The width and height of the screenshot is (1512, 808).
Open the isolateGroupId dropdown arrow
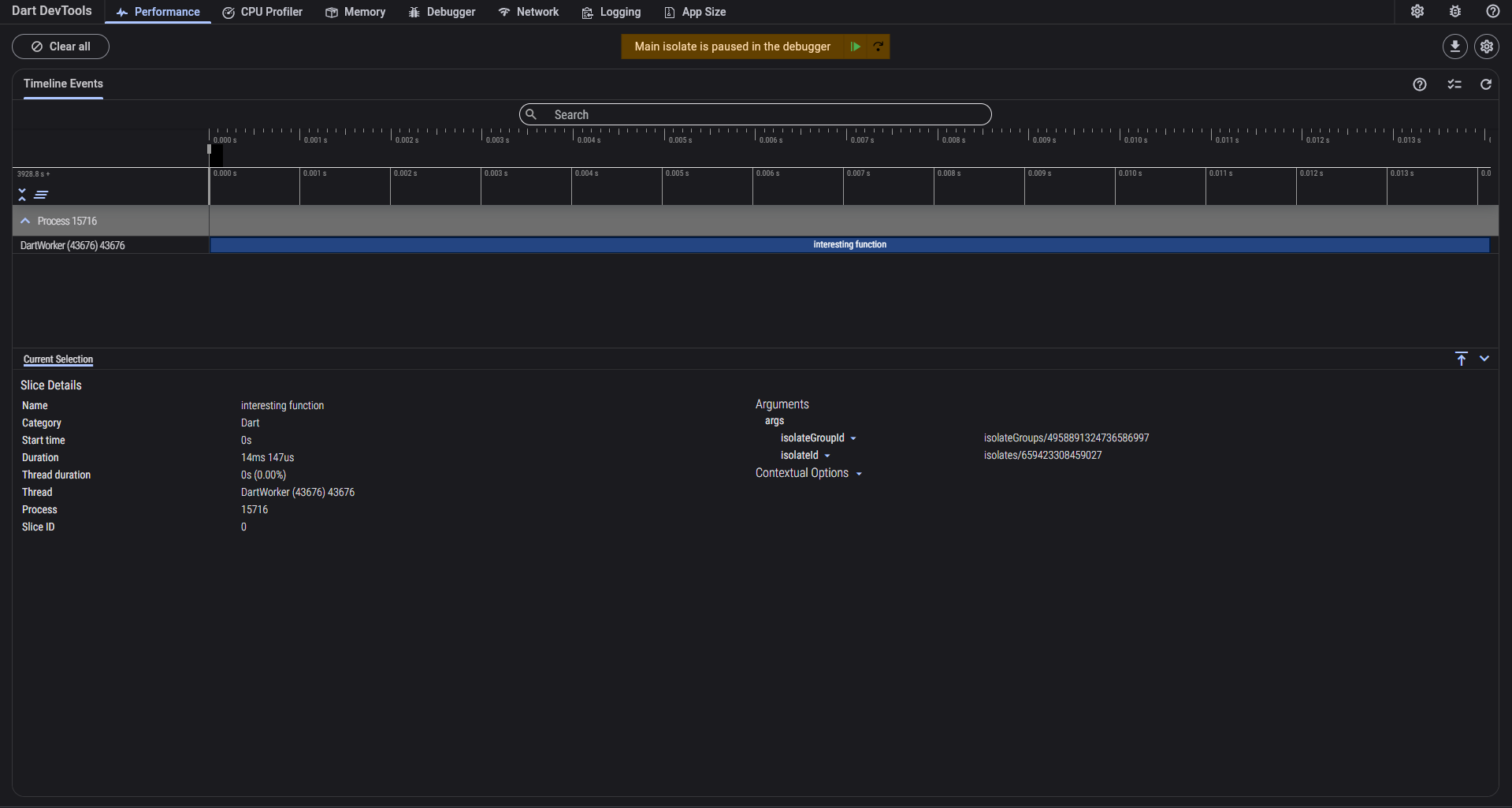(853, 438)
